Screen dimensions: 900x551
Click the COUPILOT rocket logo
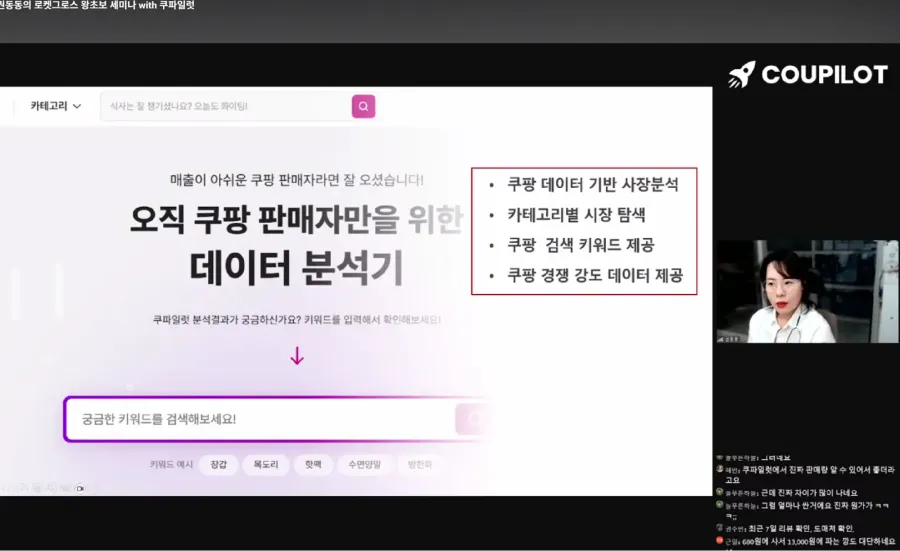808,75
